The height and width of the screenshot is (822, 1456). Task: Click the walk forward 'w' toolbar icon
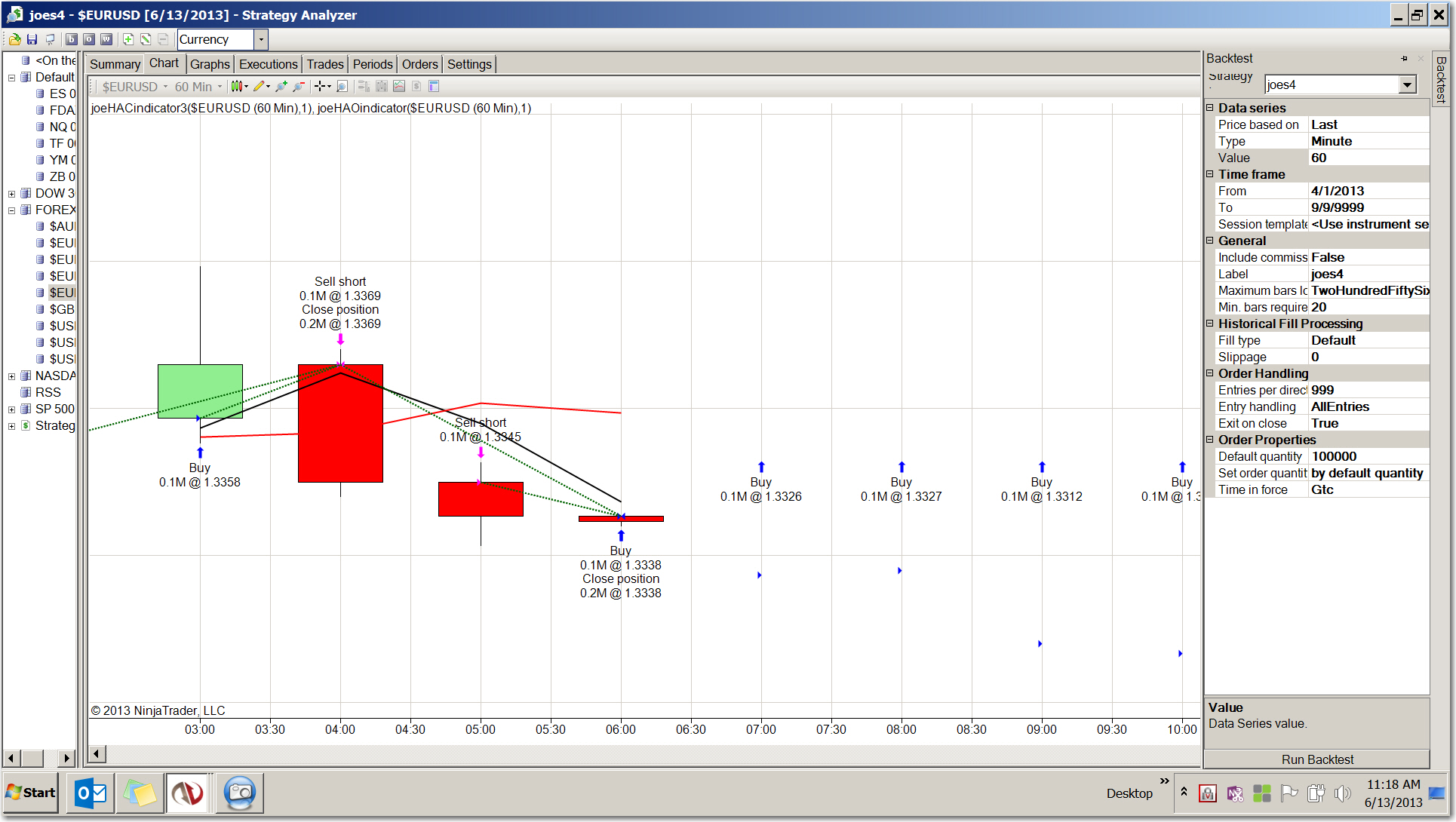coord(106,39)
